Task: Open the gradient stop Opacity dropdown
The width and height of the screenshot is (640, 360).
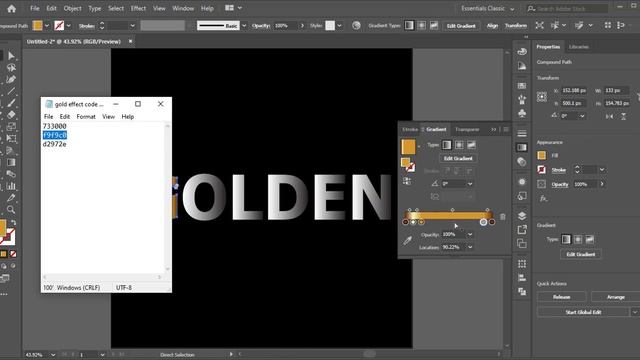Action: point(470,234)
